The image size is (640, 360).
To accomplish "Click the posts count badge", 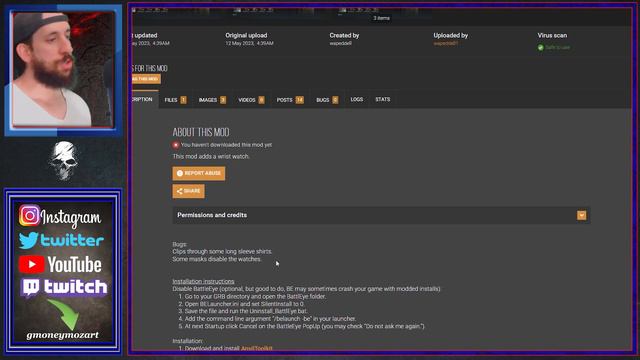I will point(300,100).
